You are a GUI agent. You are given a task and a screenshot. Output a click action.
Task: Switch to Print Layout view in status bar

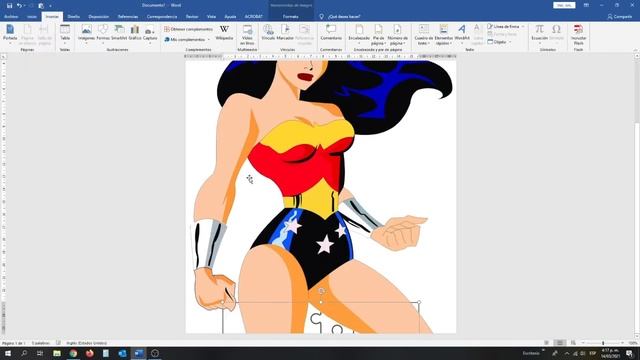click(x=560, y=343)
